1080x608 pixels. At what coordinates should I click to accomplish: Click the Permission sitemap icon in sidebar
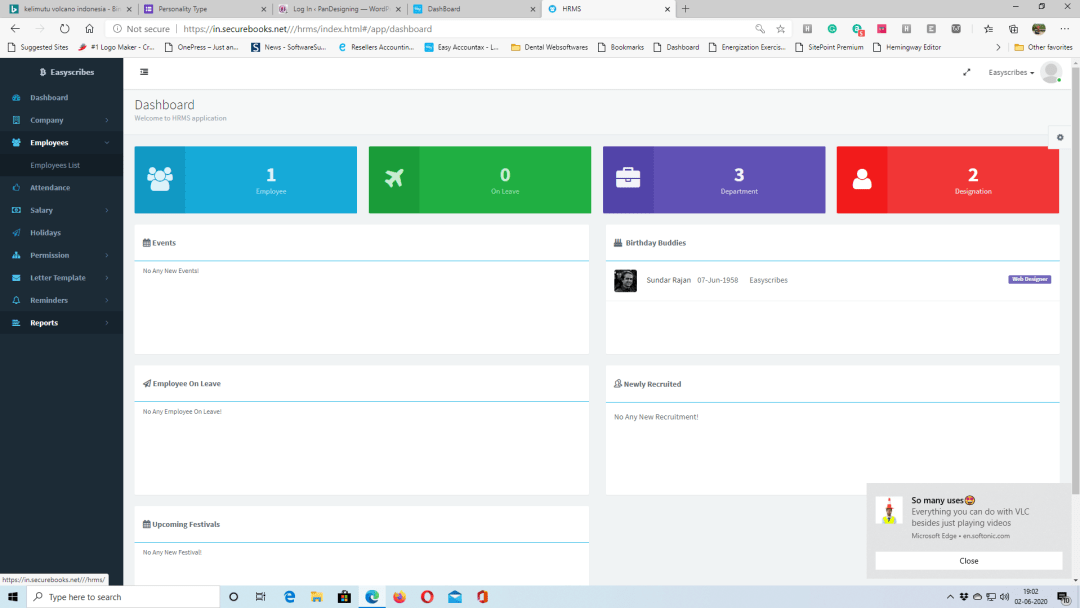(x=17, y=255)
